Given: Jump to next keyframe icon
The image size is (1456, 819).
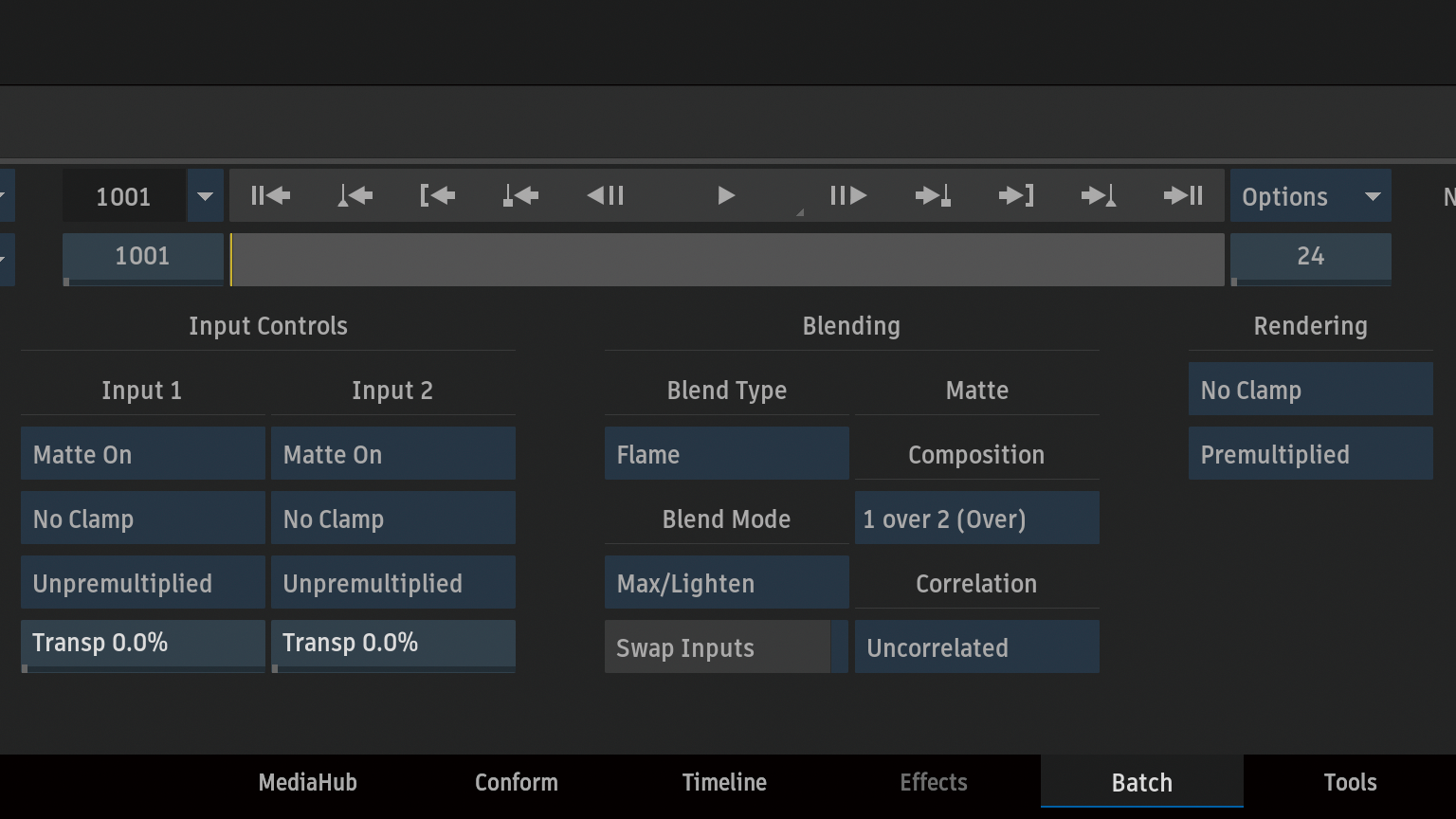Looking at the screenshot, I should tap(1099, 196).
